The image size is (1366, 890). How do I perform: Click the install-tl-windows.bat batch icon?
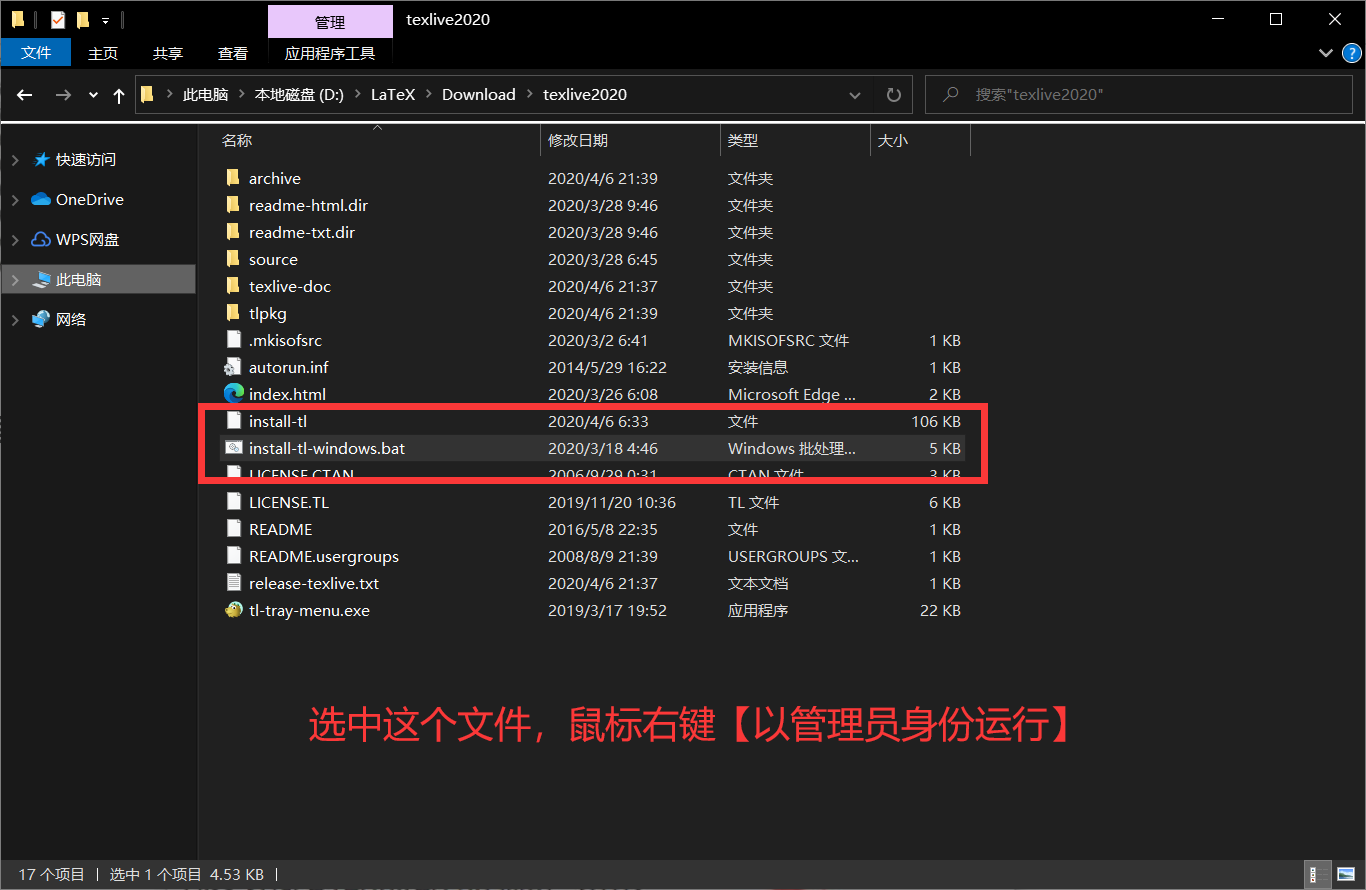233,448
